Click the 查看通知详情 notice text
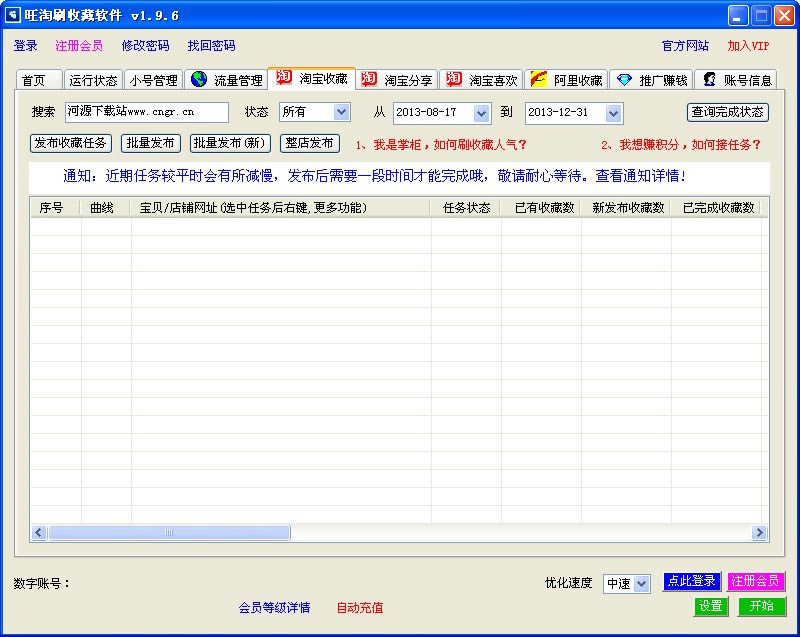 point(640,176)
